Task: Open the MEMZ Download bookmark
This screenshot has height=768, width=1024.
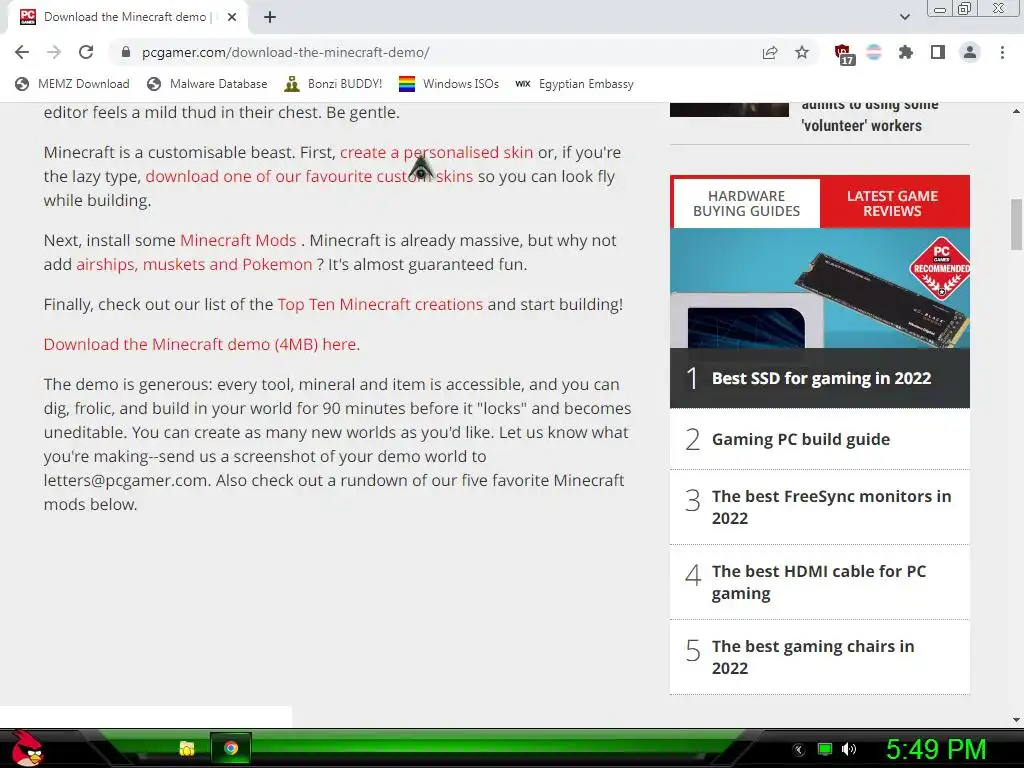Action: tap(72, 84)
